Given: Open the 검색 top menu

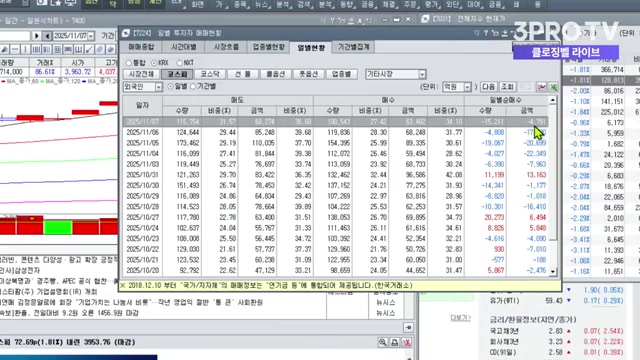Looking at the screenshot, I should coord(304,4).
